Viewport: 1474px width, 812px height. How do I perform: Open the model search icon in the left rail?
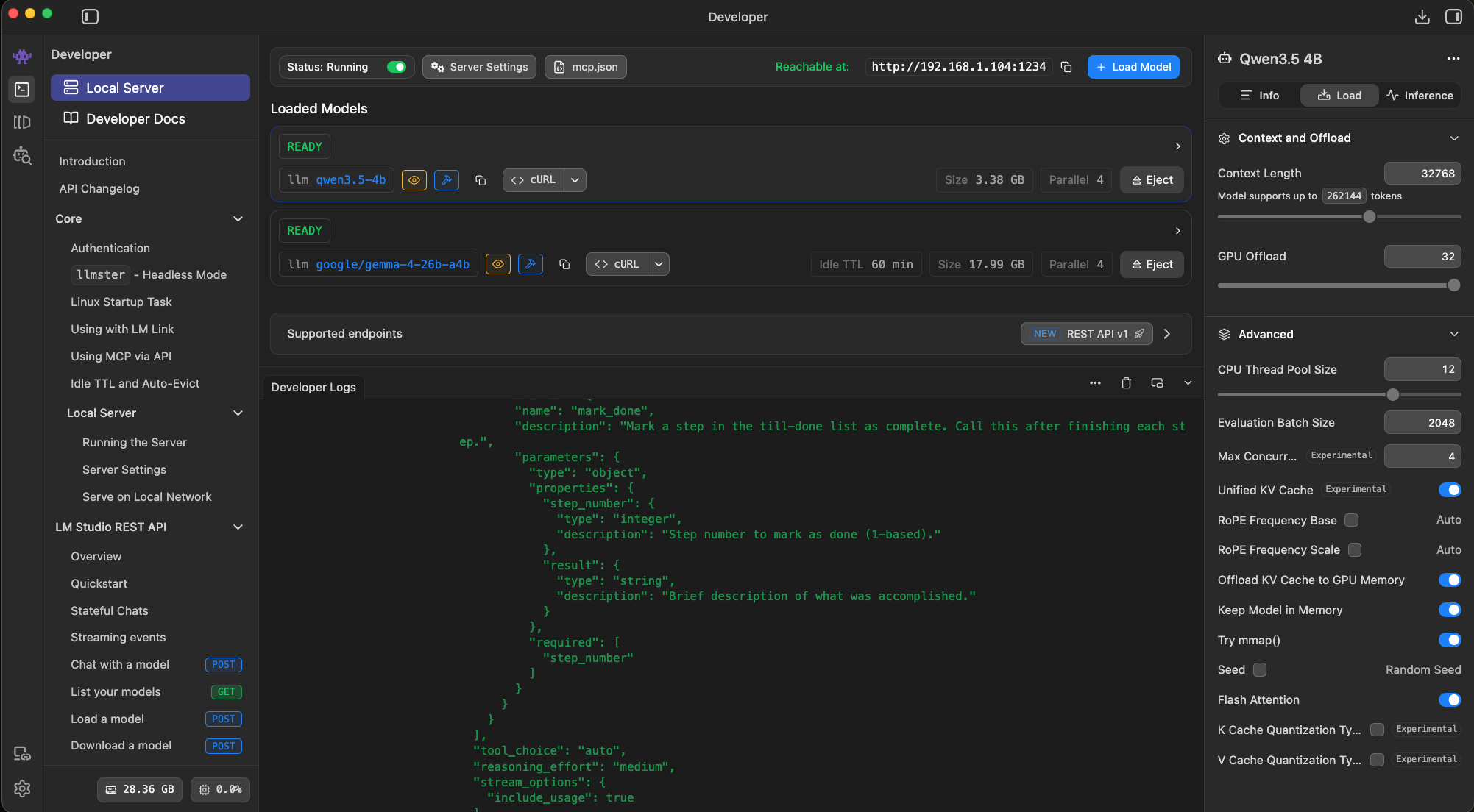[x=22, y=155]
